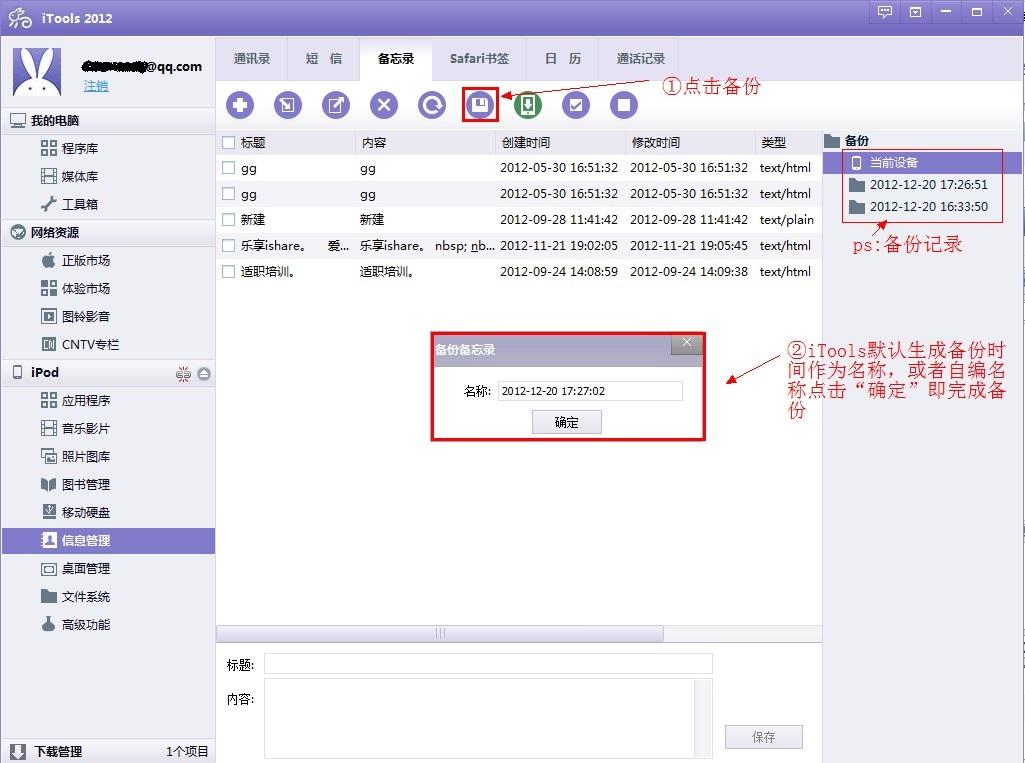The image size is (1025, 763).
Task: Click the export arrow toolbar icon
Action: [x=336, y=105]
